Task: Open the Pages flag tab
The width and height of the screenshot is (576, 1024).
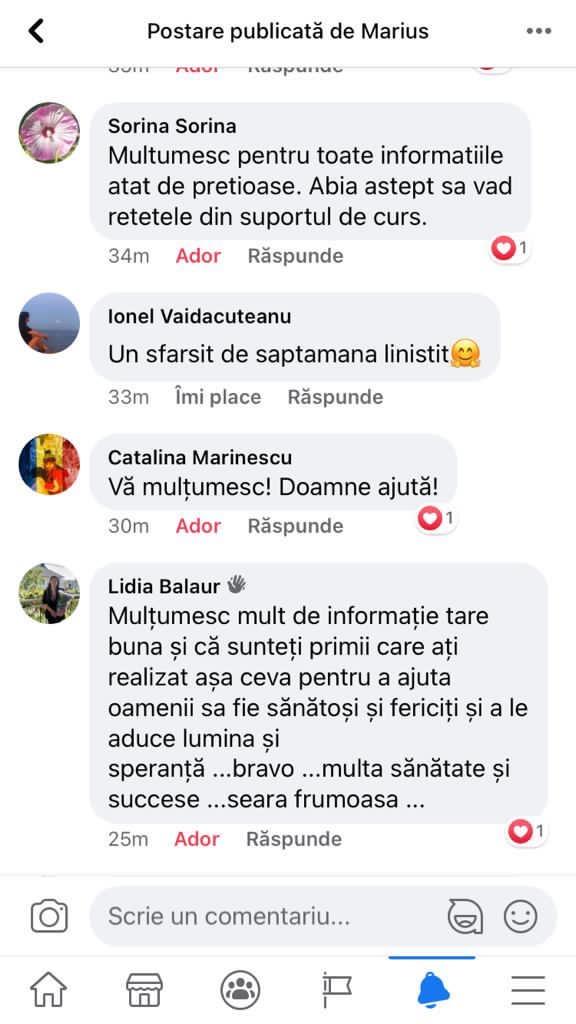Action: (336, 990)
